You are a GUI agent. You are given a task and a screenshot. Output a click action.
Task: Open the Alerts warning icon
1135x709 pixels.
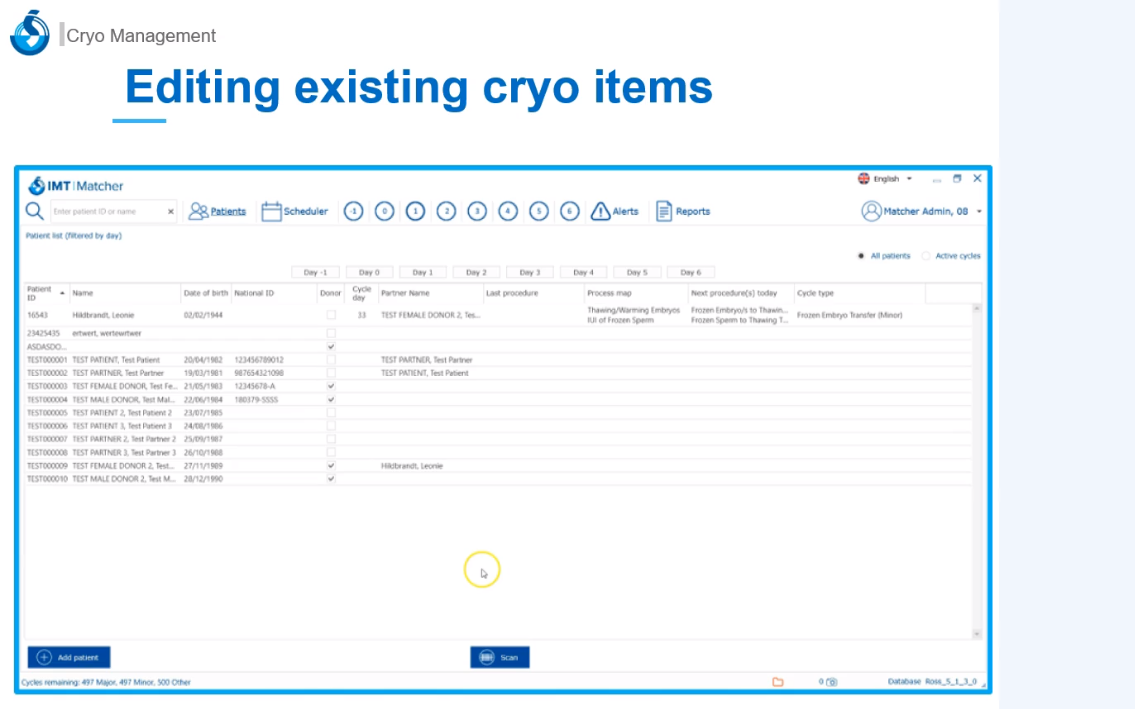(614, 211)
